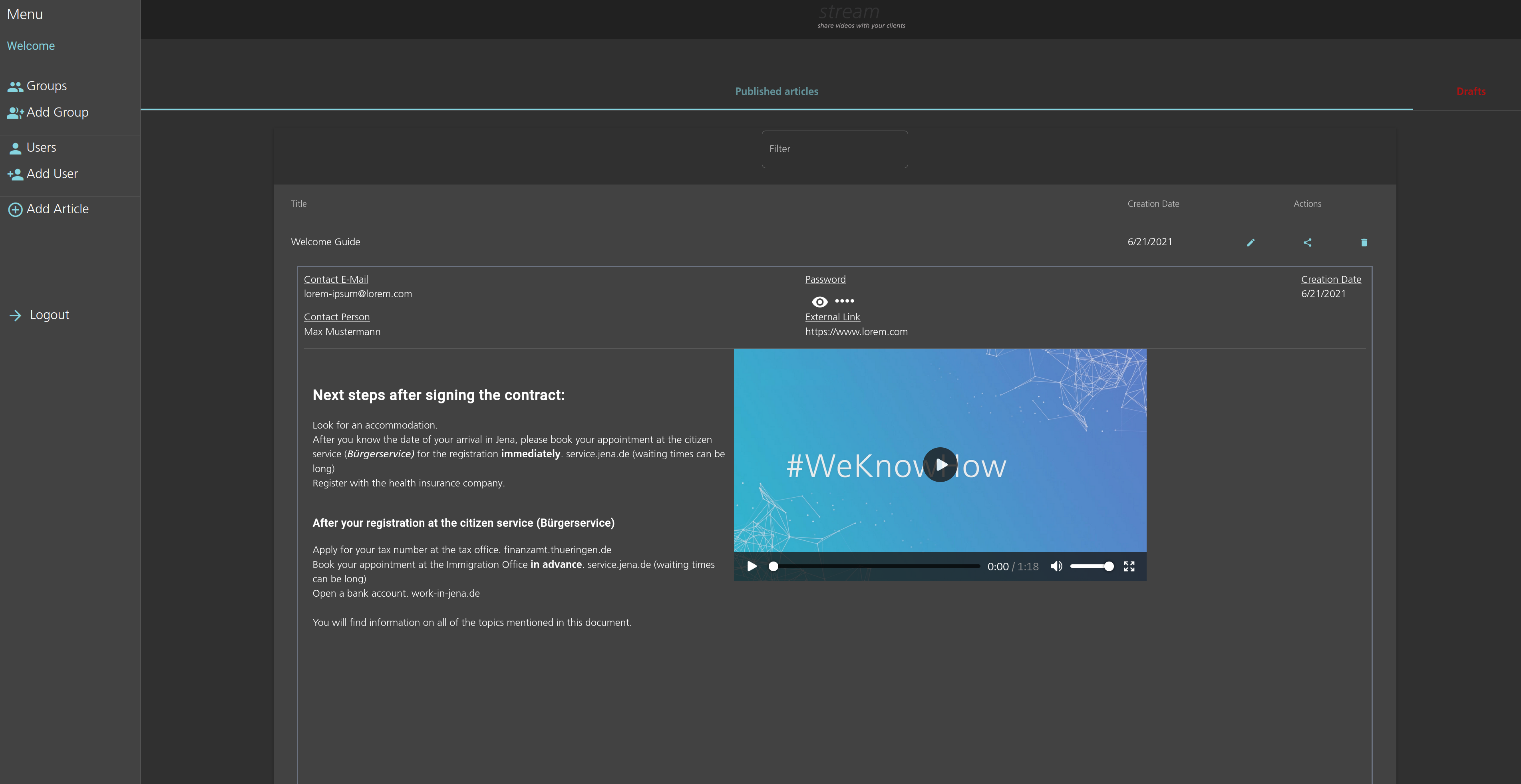Click the Add Article plus circle icon
1521x784 pixels.
(x=15, y=210)
